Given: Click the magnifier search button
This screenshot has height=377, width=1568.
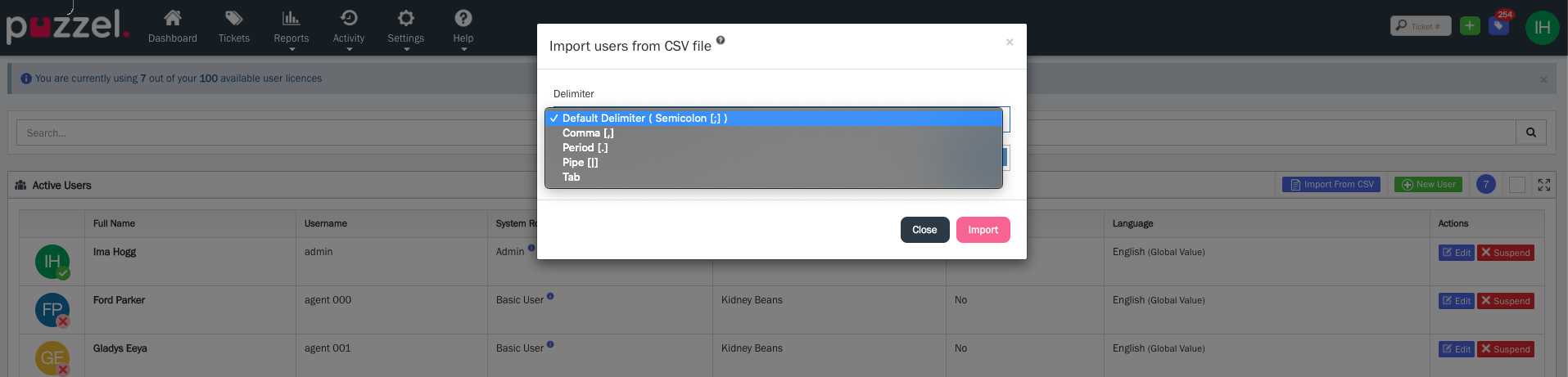Looking at the screenshot, I should click(1530, 132).
